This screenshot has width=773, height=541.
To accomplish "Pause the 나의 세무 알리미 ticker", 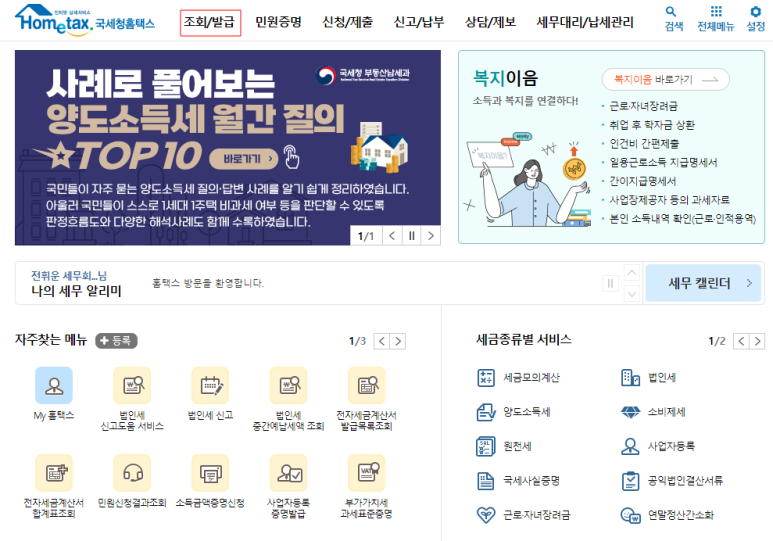I will [x=610, y=283].
